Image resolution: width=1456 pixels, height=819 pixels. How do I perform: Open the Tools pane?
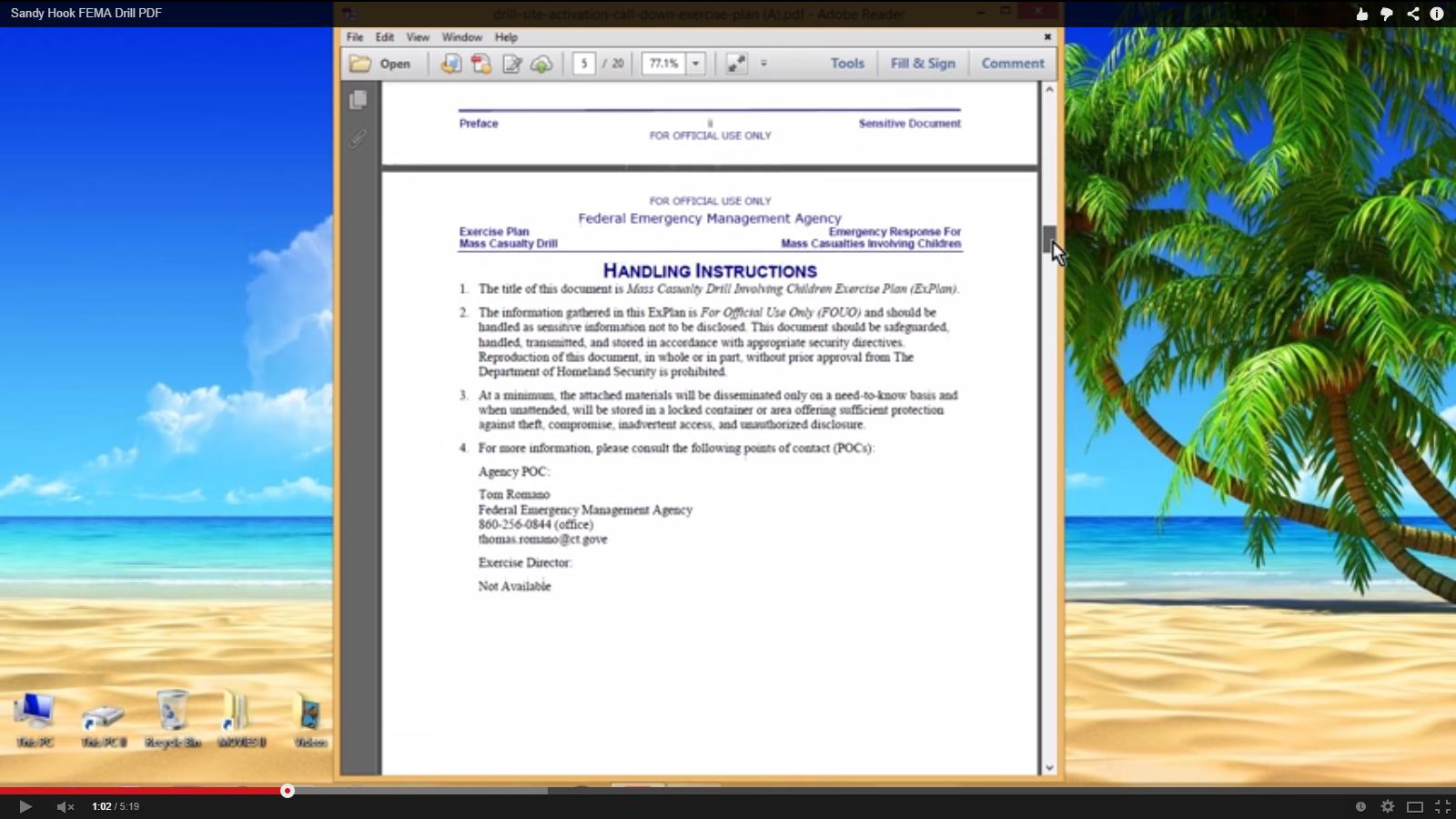click(847, 64)
